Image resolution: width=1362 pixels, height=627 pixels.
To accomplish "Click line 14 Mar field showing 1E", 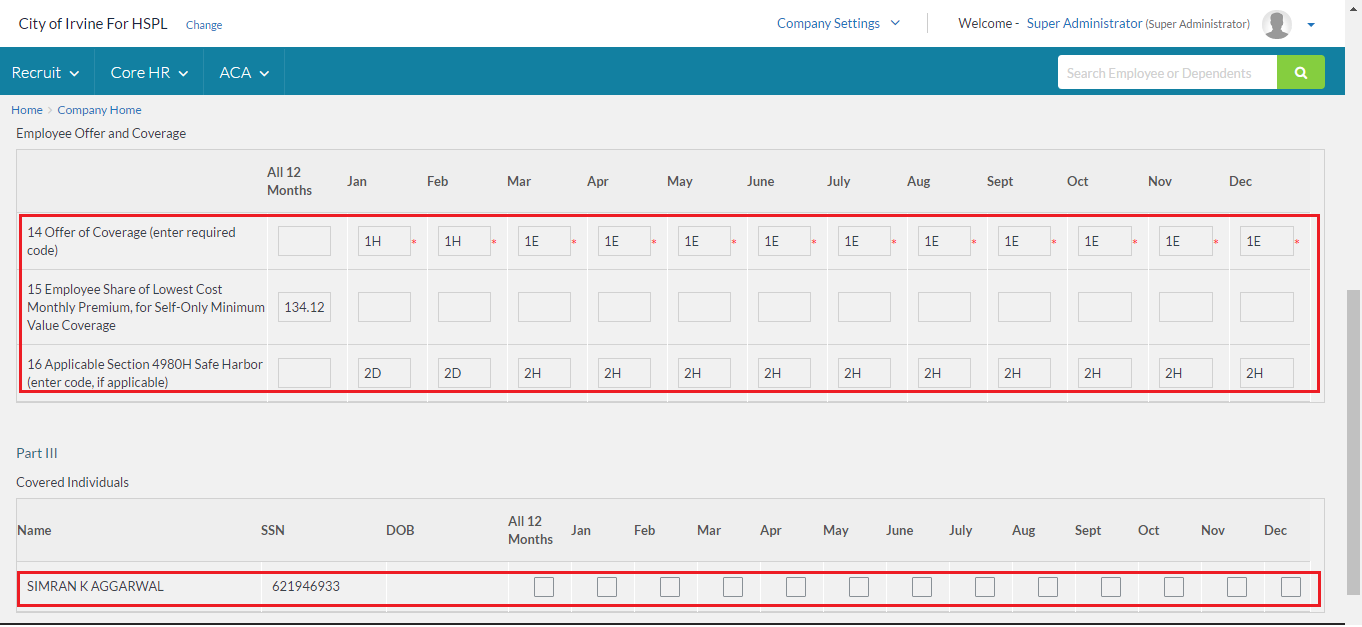I will tap(544, 241).
